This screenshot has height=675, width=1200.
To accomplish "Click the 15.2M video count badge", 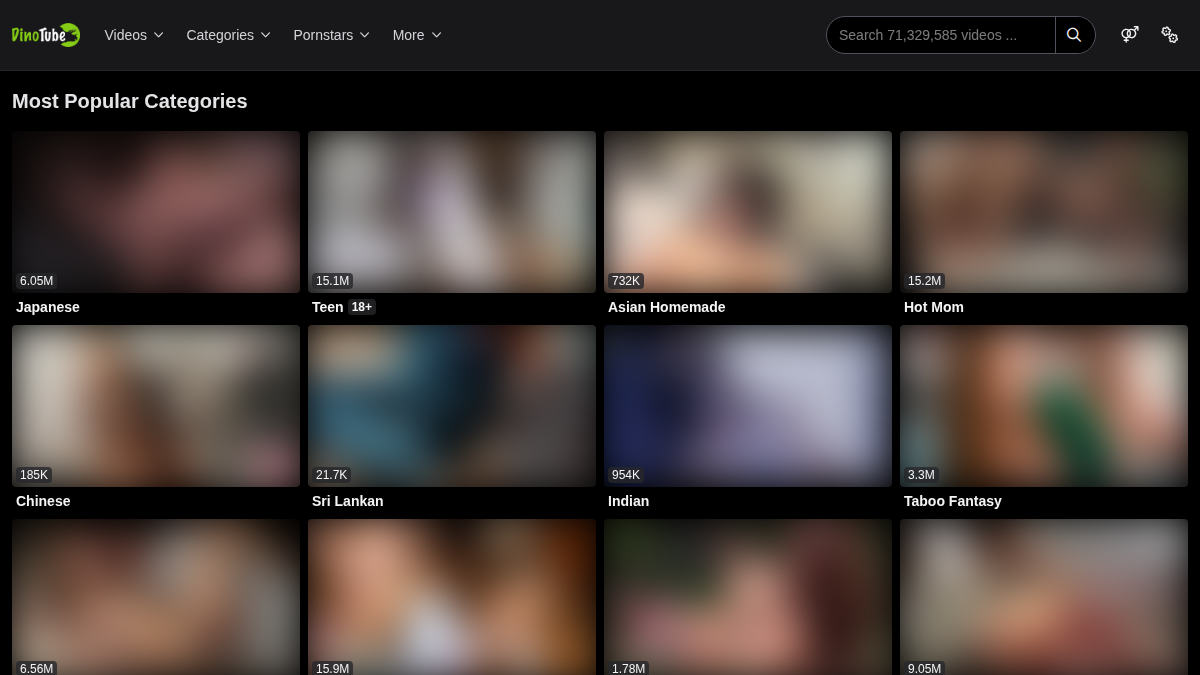I will coord(924,281).
